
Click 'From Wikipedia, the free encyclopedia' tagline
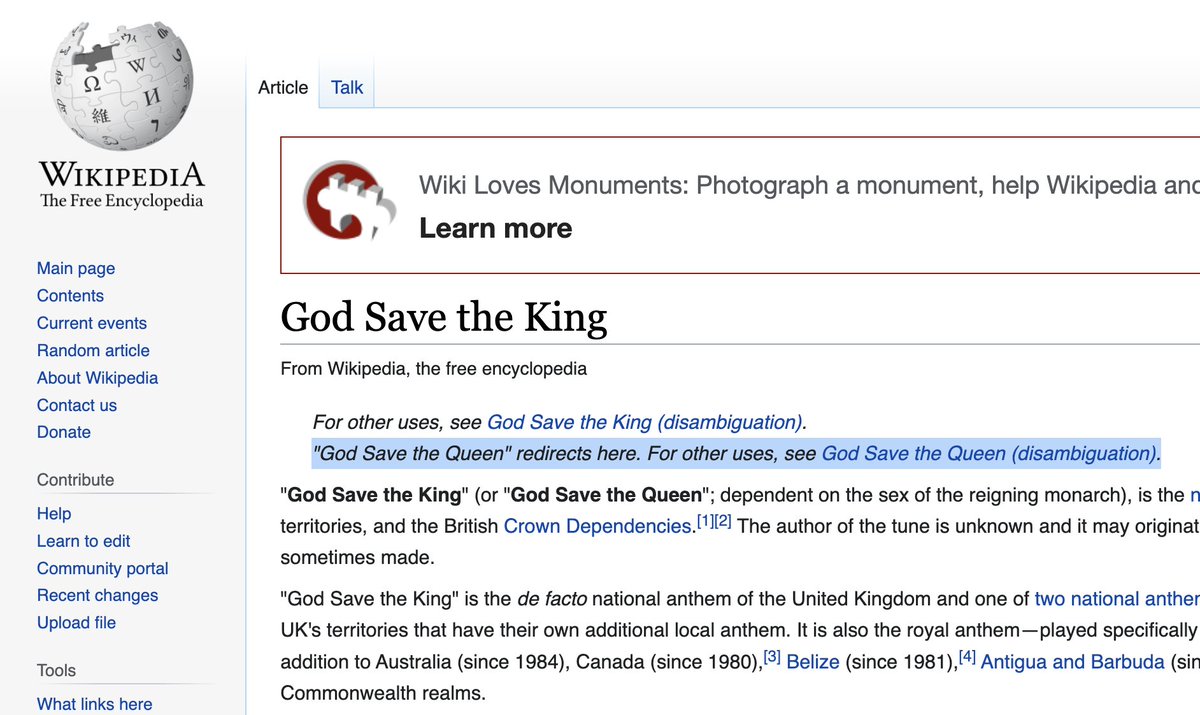pos(434,368)
